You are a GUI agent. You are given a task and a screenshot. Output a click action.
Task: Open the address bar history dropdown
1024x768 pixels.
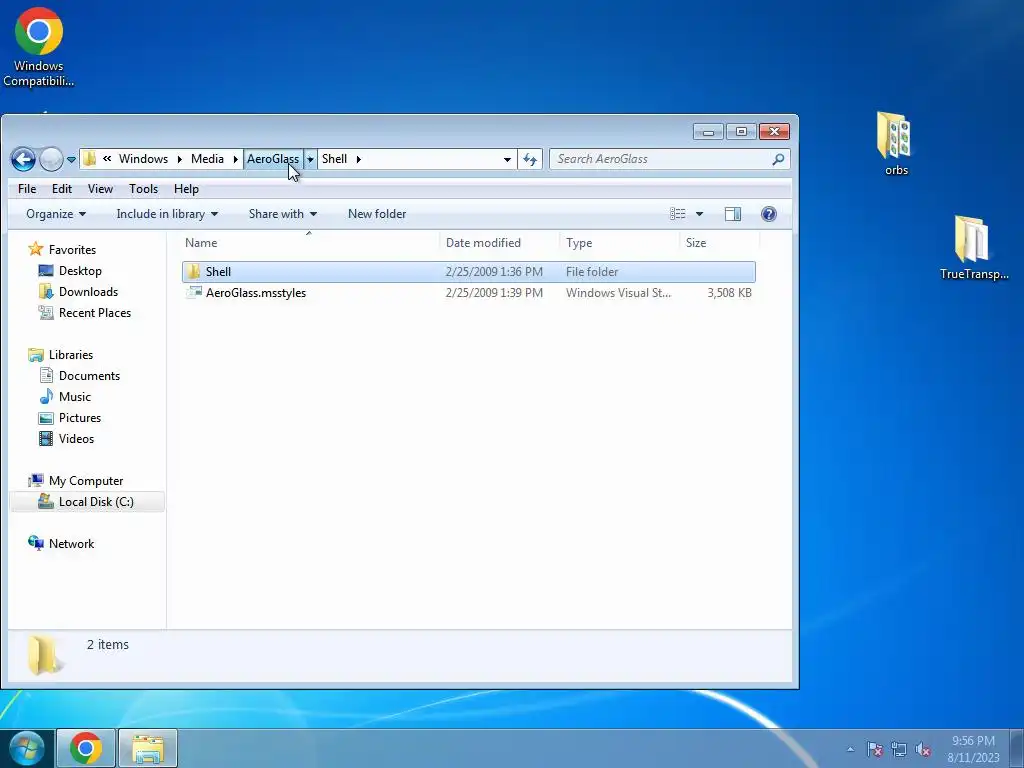point(507,159)
